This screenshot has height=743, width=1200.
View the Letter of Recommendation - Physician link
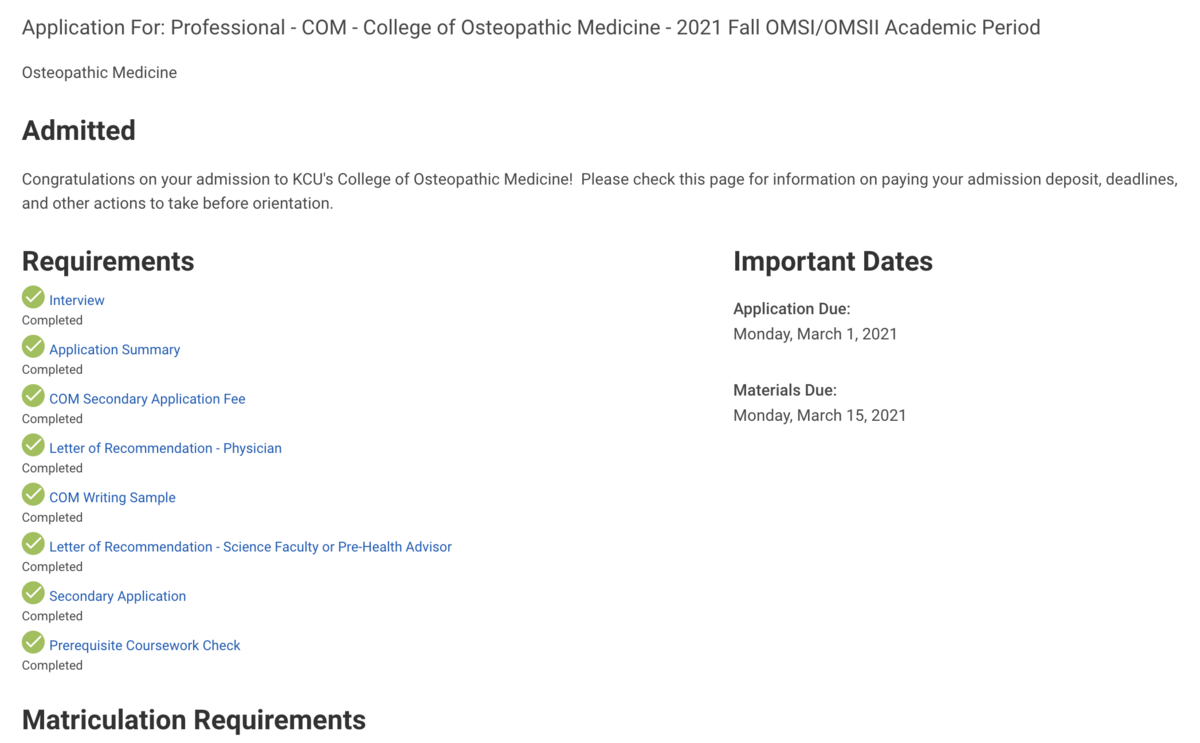(165, 448)
